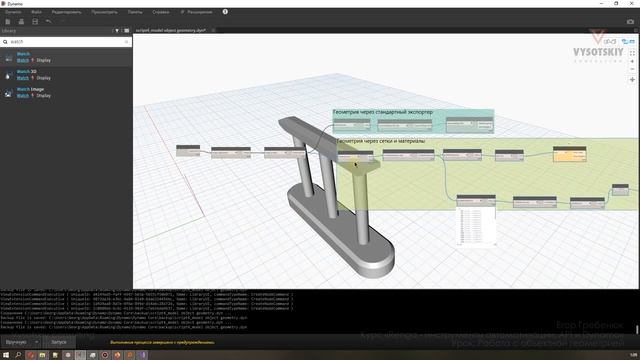Open the Редактировать menu
Screen dimensions: 640x360
(x=67, y=12)
